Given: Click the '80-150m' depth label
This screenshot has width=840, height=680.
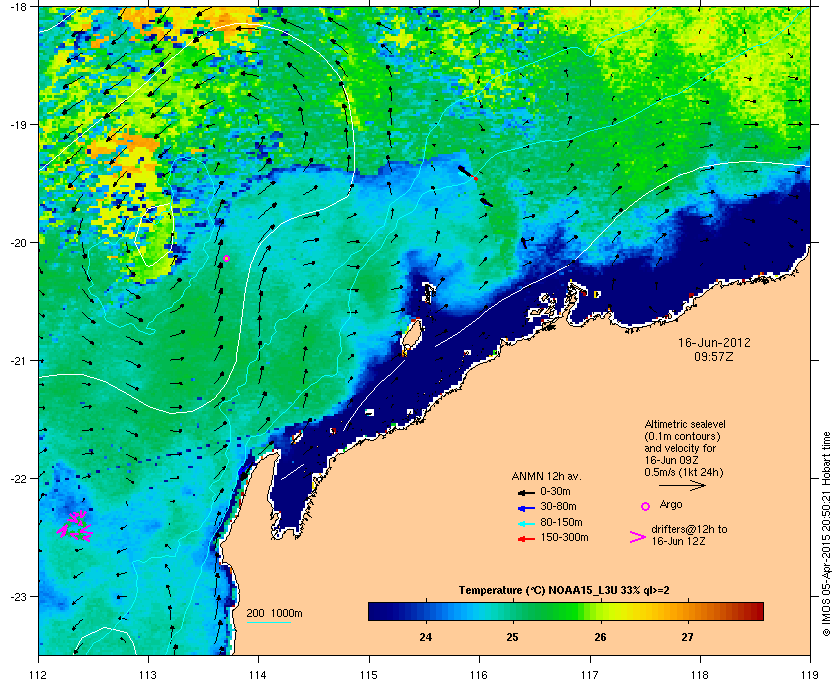Looking at the screenshot, I should [561, 522].
